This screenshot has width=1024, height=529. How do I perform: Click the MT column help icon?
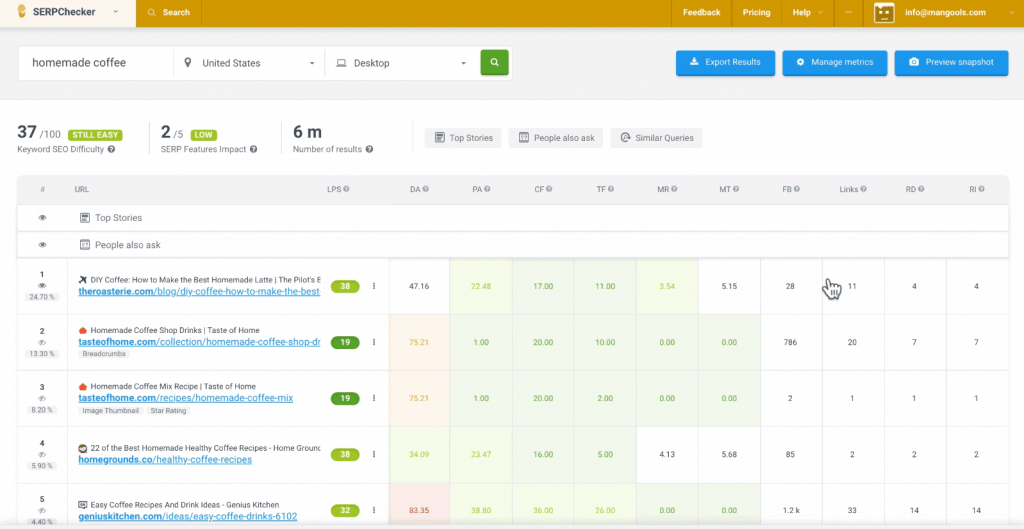(x=736, y=189)
